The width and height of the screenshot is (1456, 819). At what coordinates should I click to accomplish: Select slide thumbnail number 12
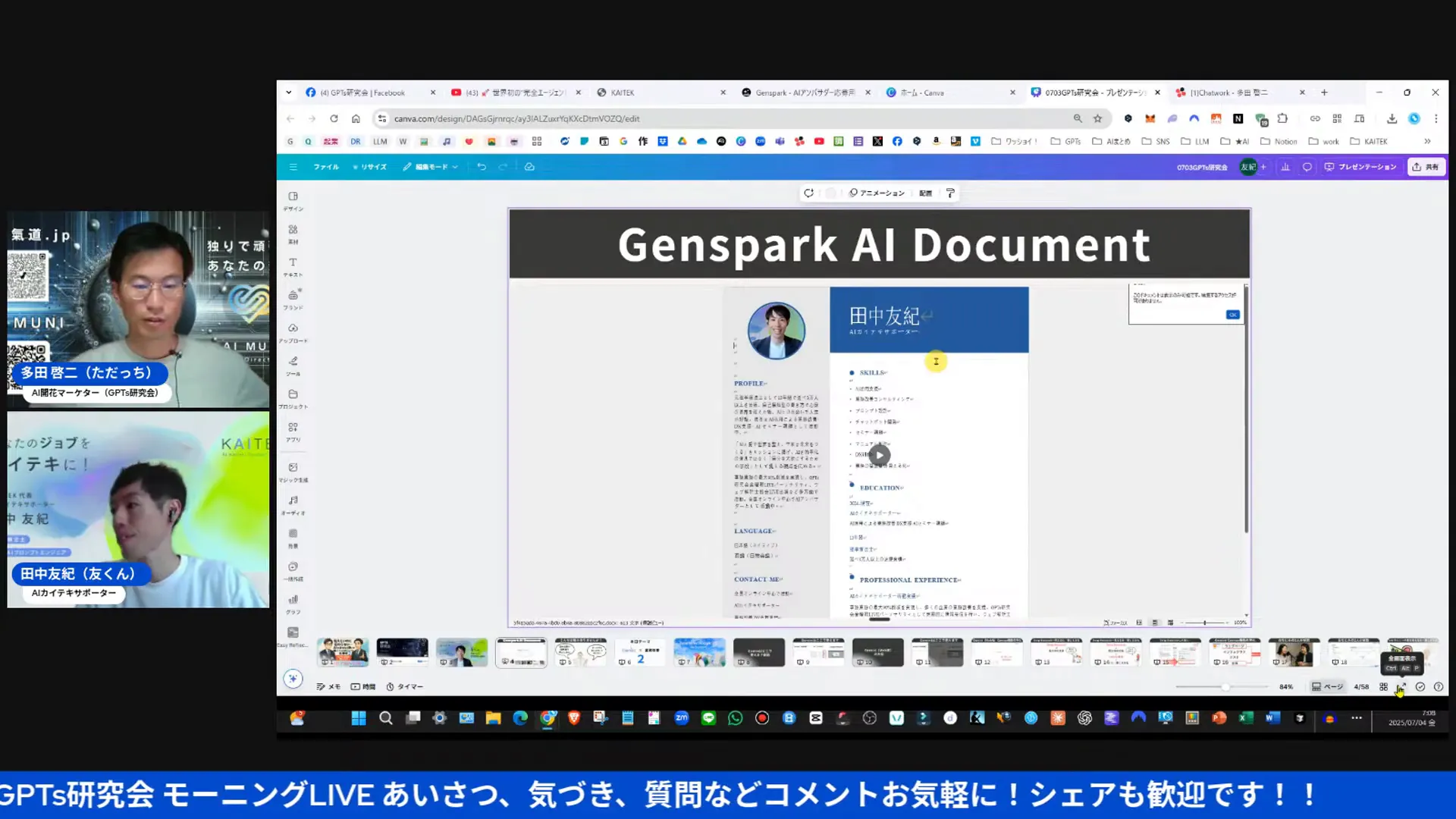pyautogui.click(x=996, y=652)
